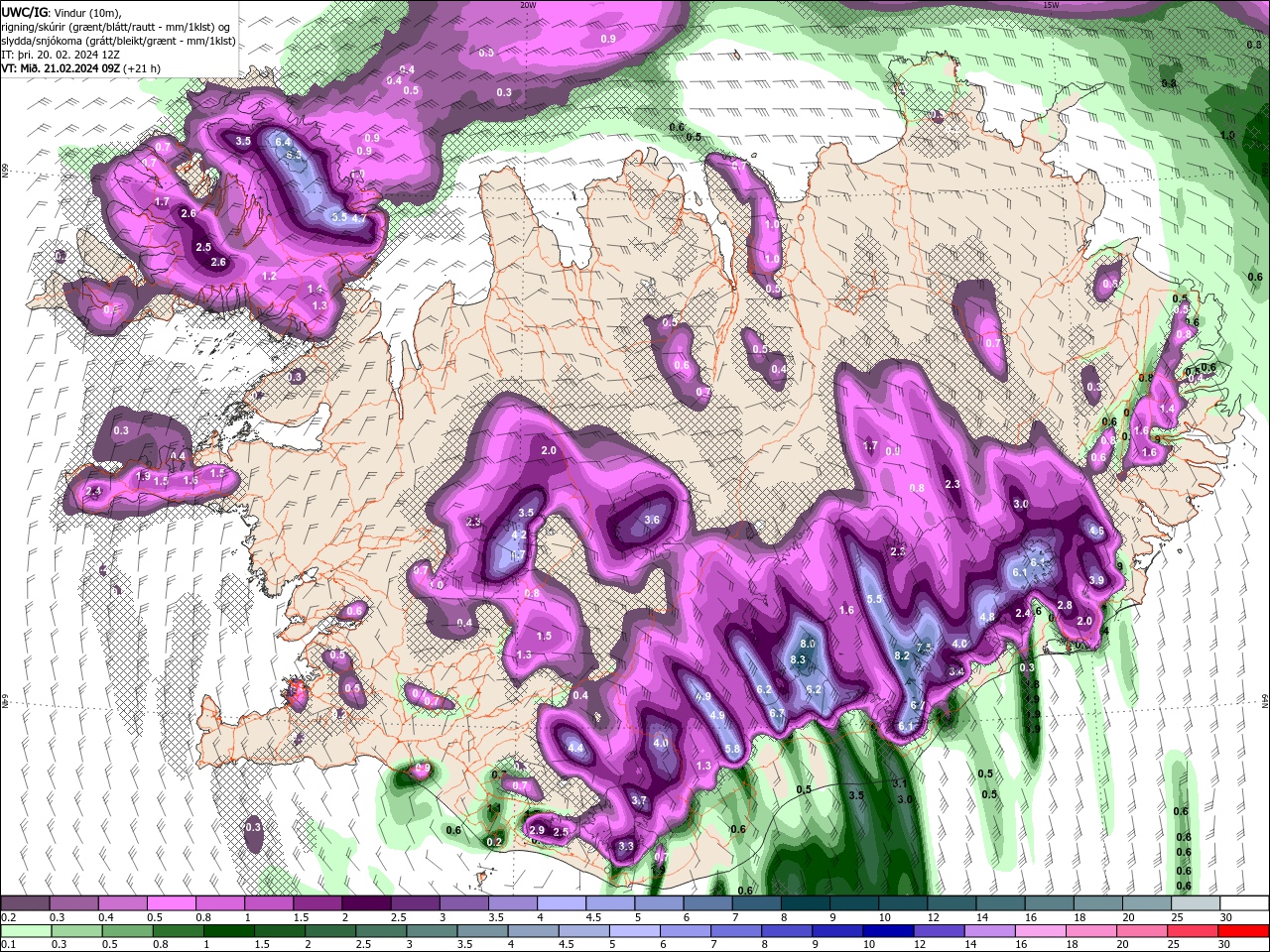This screenshot has width=1270, height=952.
Task: Click the 3.1 rain value off south coast
Action: [x=900, y=783]
